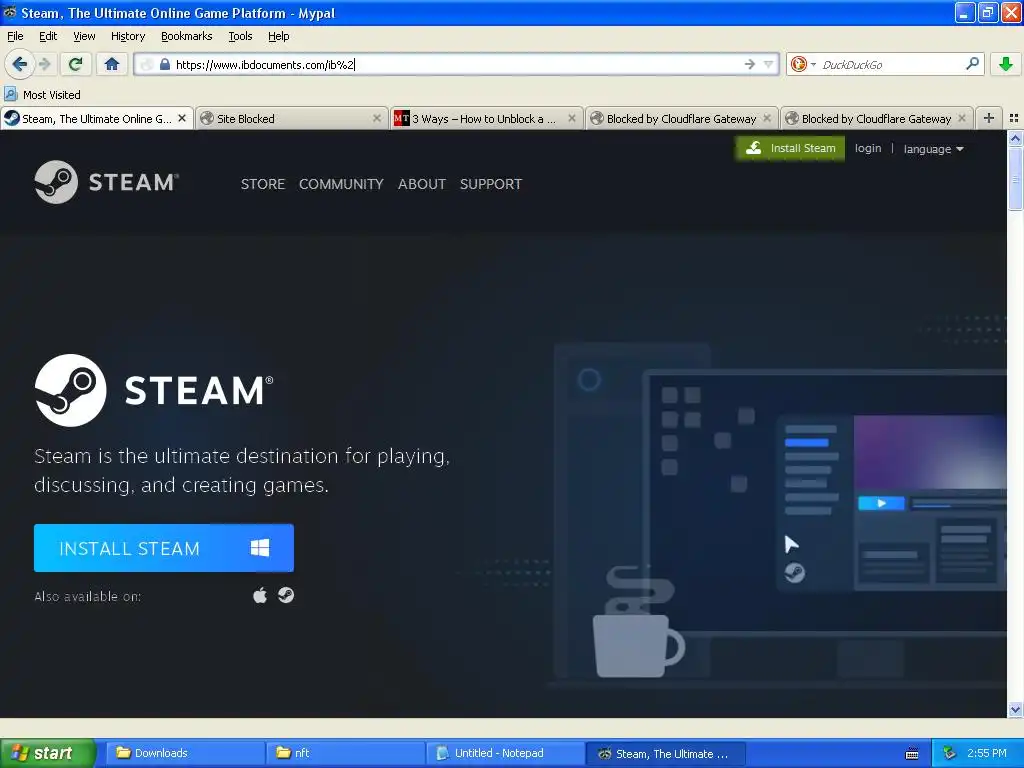This screenshot has height=768, width=1024.
Task: Open the Help menu
Action: (278, 36)
